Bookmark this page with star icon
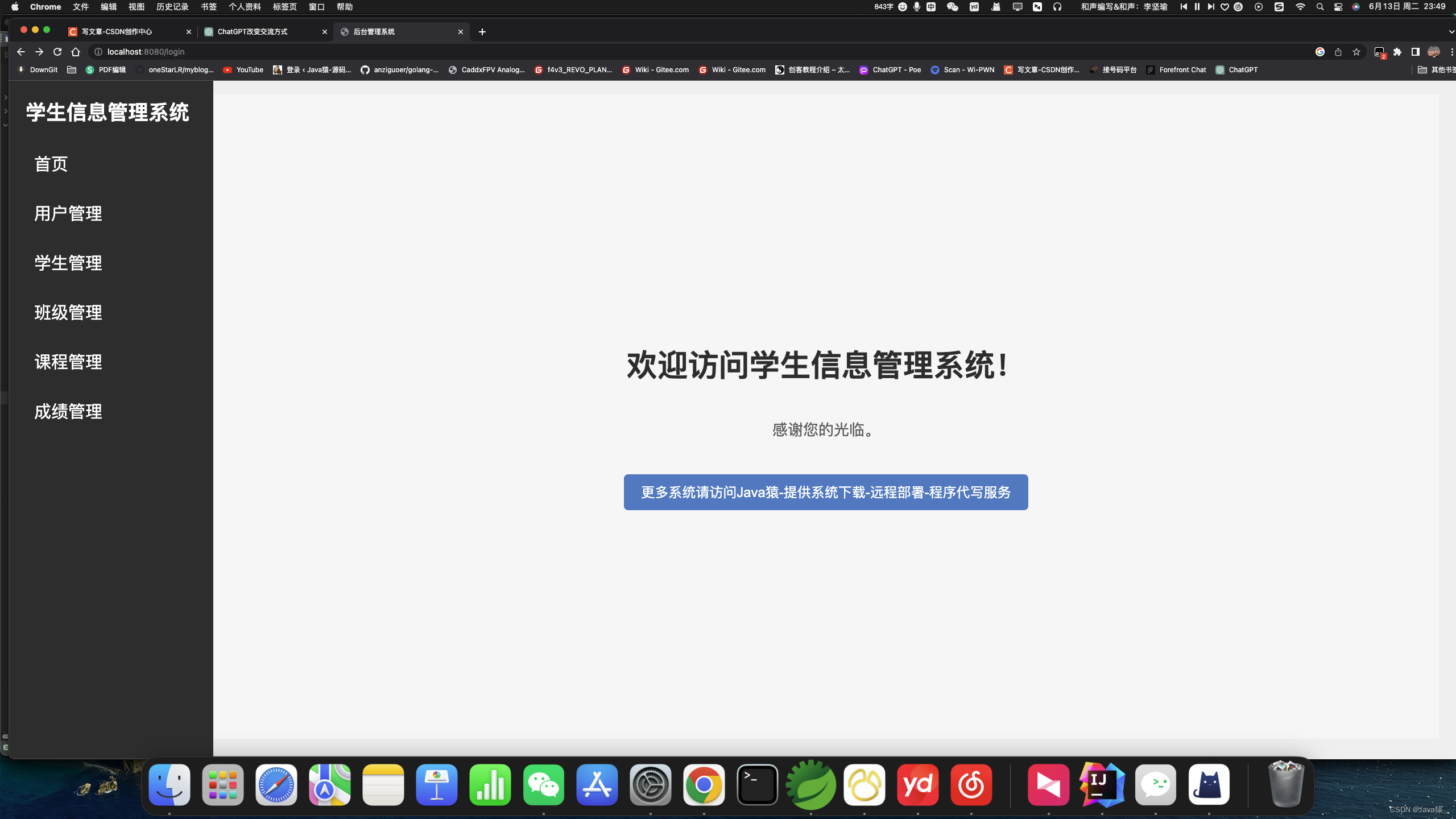Viewport: 1456px width, 819px height. click(x=1356, y=52)
